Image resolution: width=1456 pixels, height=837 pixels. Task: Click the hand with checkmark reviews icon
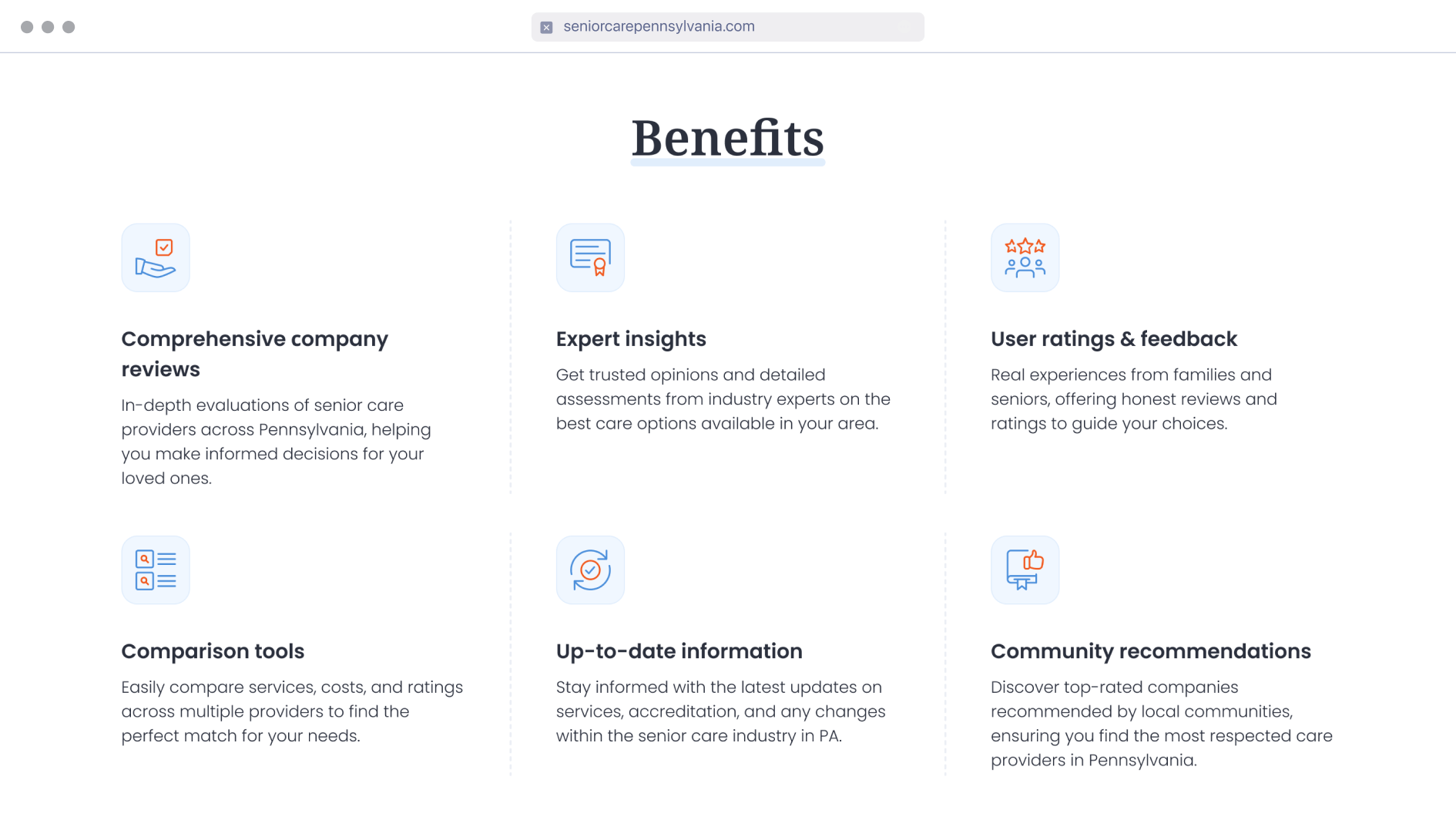pyautogui.click(x=156, y=257)
